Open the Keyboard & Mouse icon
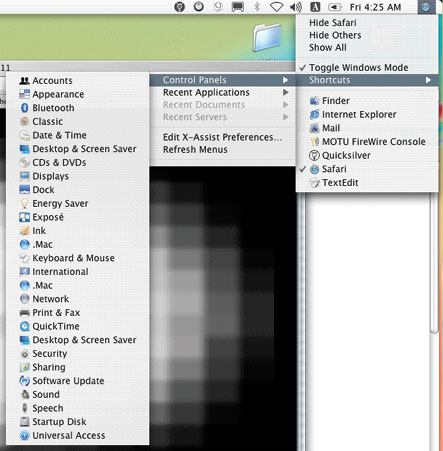This screenshot has width=443, height=451. click(24, 258)
